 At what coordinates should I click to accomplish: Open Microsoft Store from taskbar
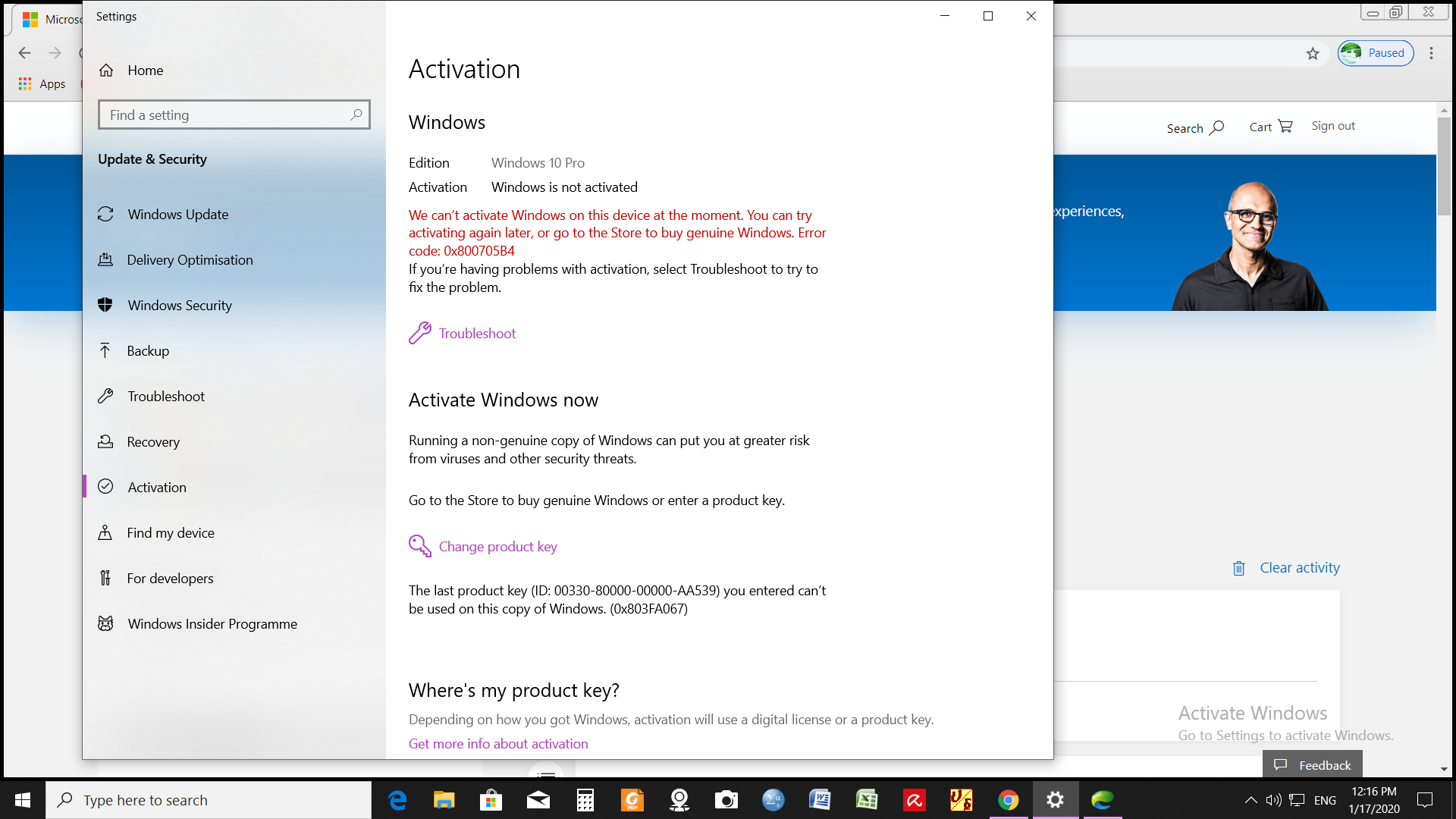point(491,800)
